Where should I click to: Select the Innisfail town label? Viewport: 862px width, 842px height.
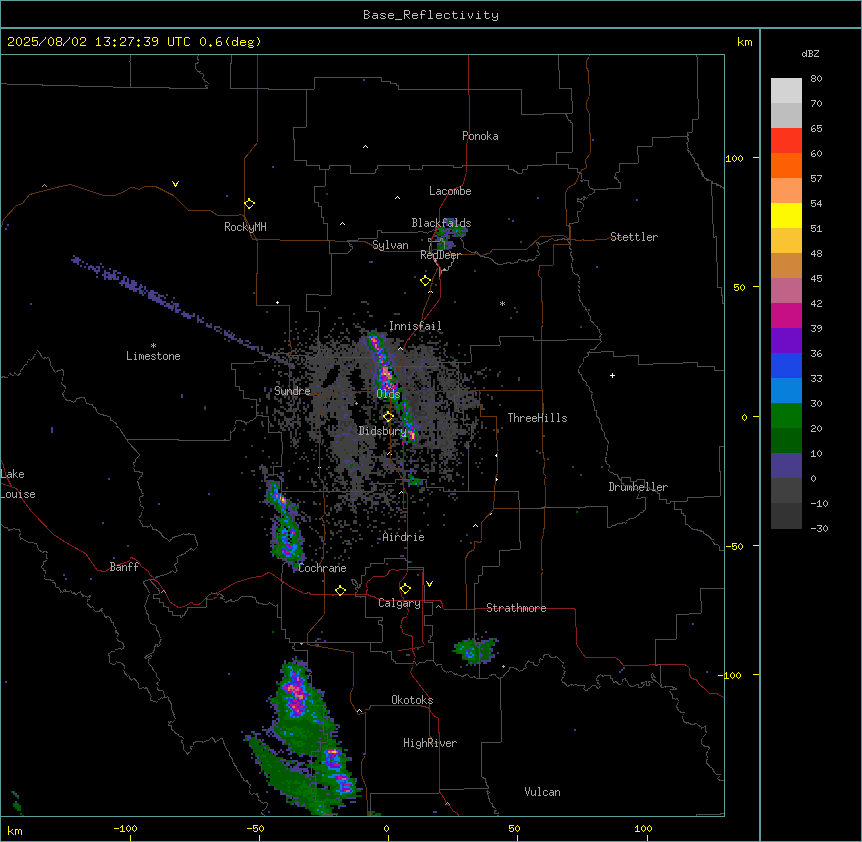click(x=415, y=326)
